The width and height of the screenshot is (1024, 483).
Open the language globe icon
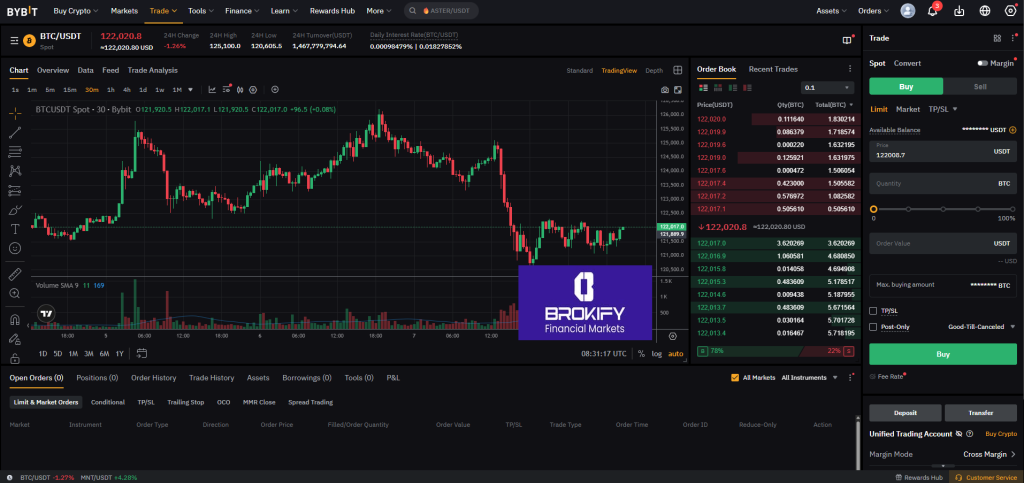coord(985,11)
